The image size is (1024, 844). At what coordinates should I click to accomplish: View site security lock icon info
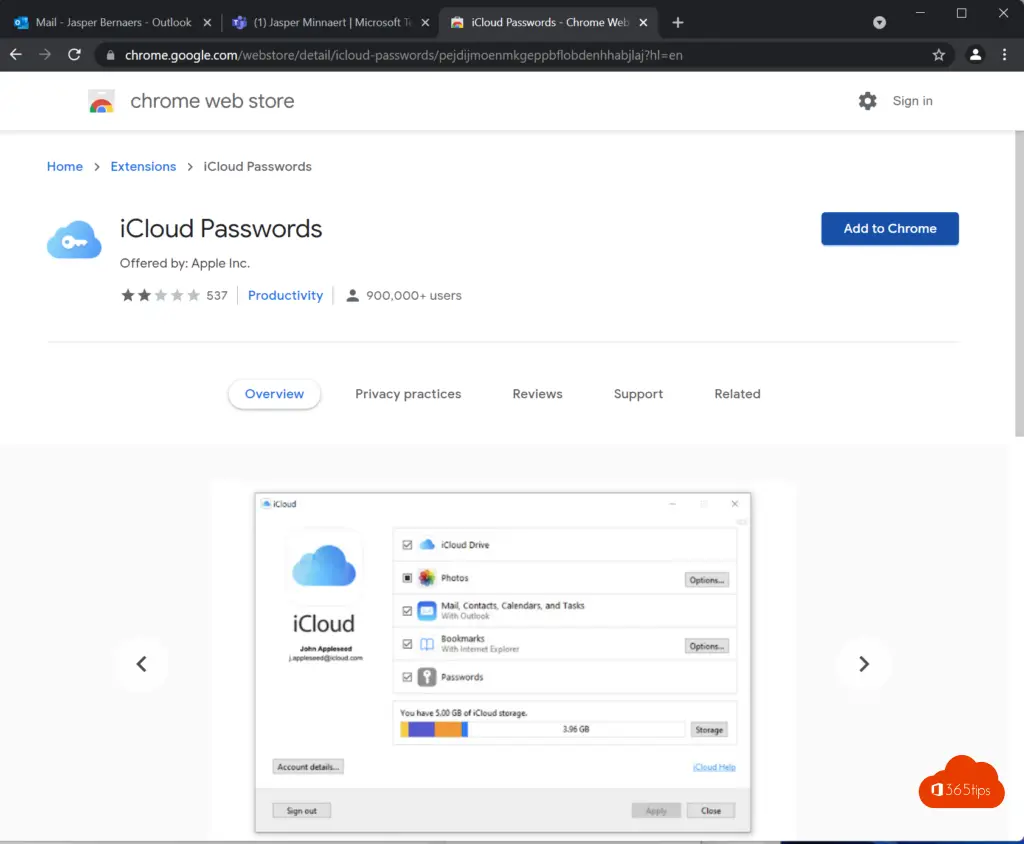click(x=110, y=56)
